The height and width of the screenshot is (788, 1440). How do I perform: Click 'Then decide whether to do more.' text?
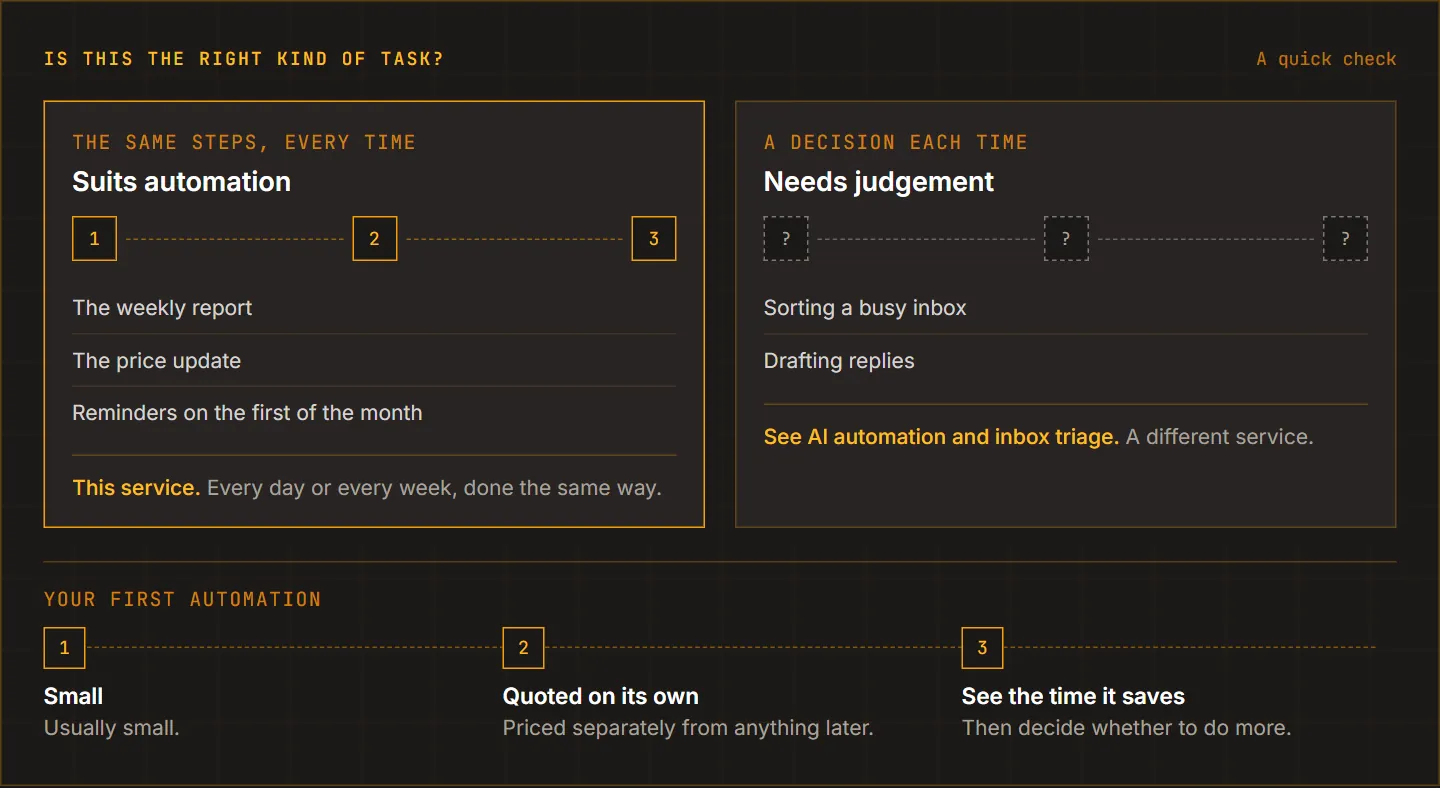tap(1126, 728)
